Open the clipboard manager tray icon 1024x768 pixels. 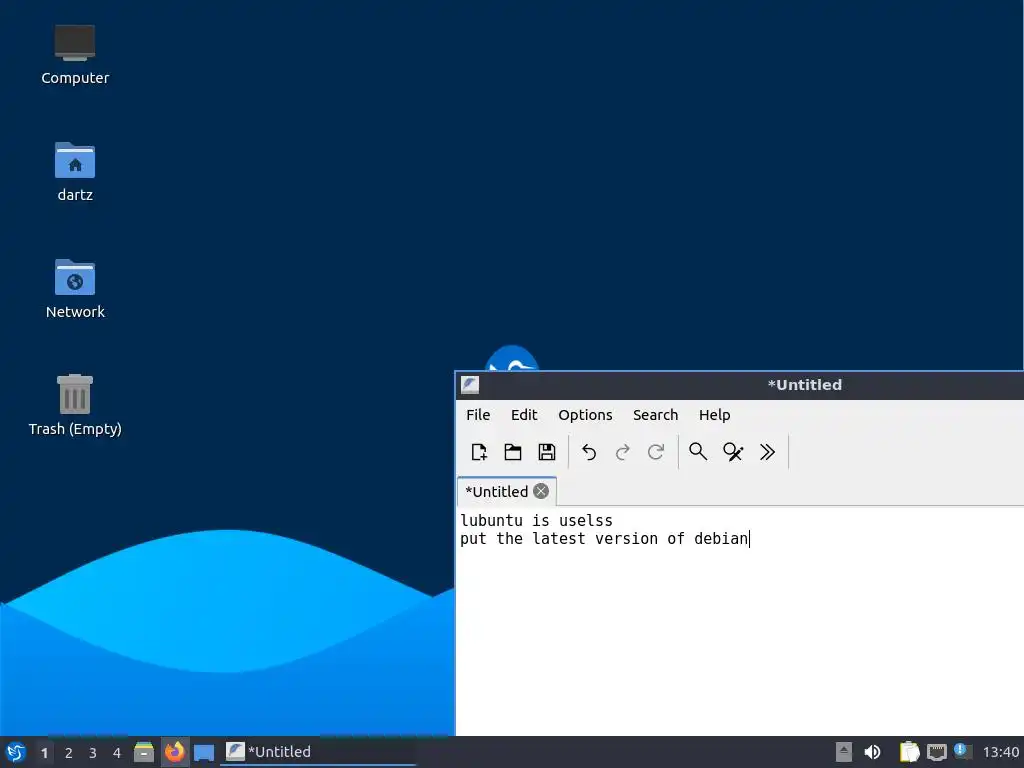pyautogui.click(x=909, y=752)
